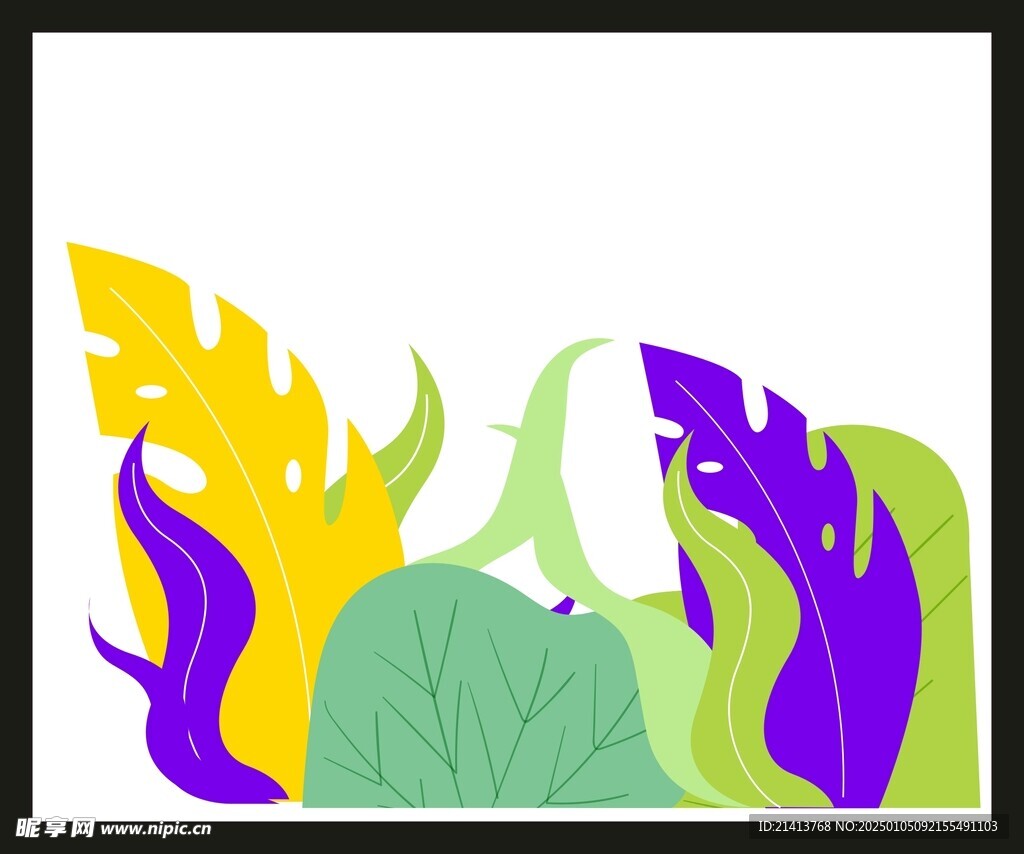1024x854 pixels.
Task: Click the white oval hole in purple leaf
Action: pos(709,467)
